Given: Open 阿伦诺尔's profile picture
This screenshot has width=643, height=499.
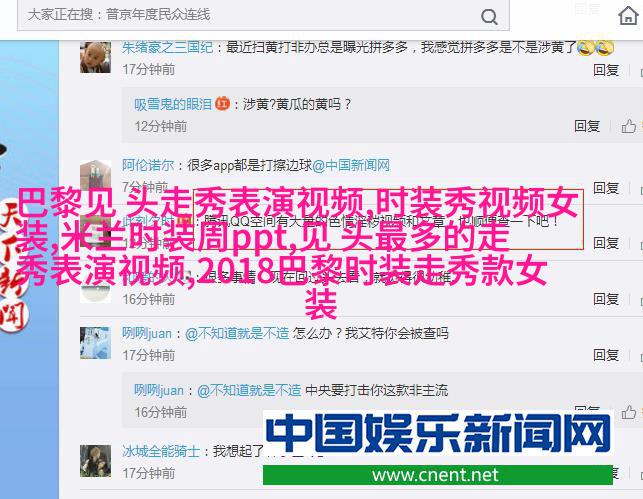Looking at the screenshot, I should tap(95, 175).
